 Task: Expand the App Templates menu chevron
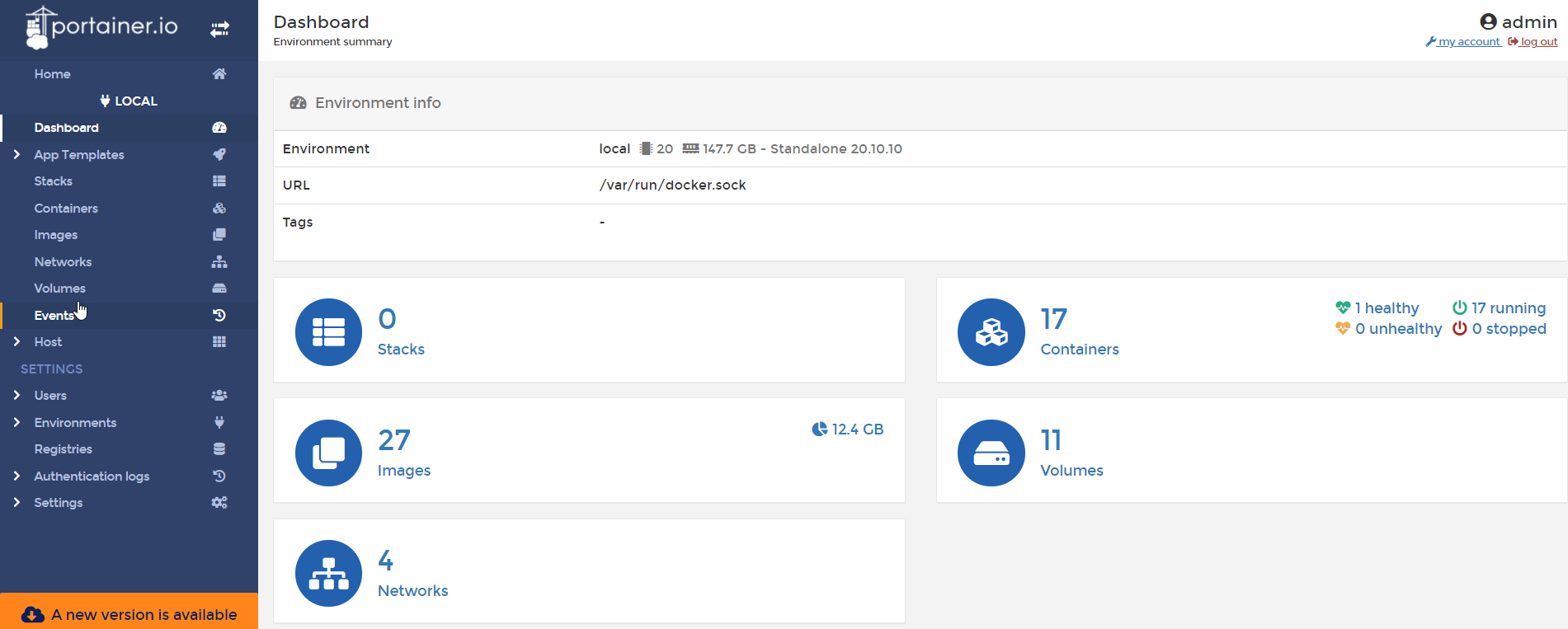coord(16,154)
